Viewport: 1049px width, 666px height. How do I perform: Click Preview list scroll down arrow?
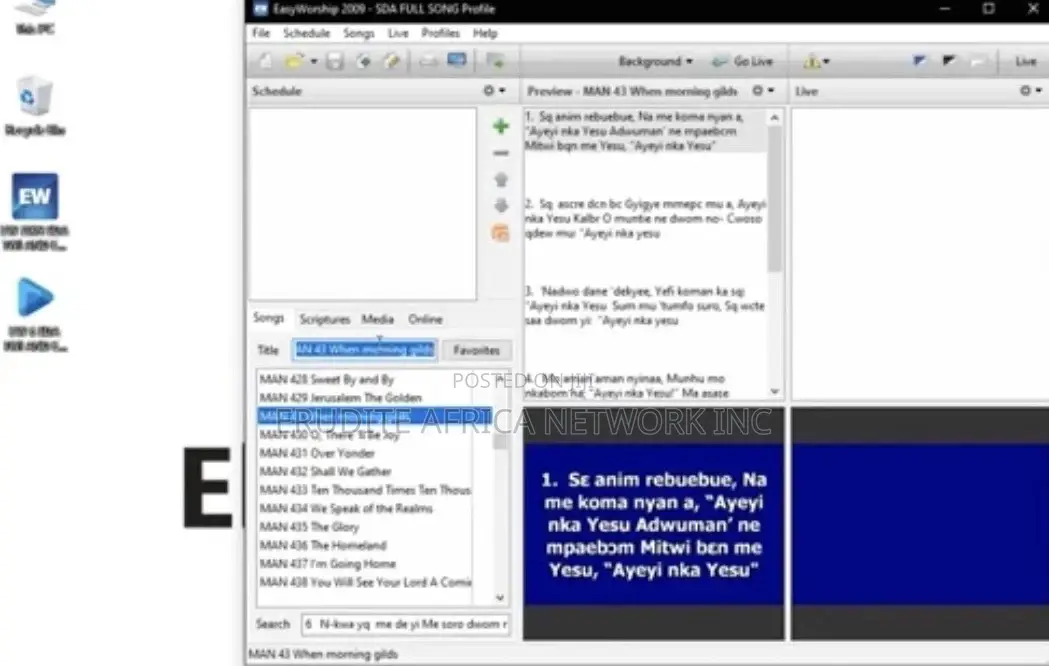point(775,391)
